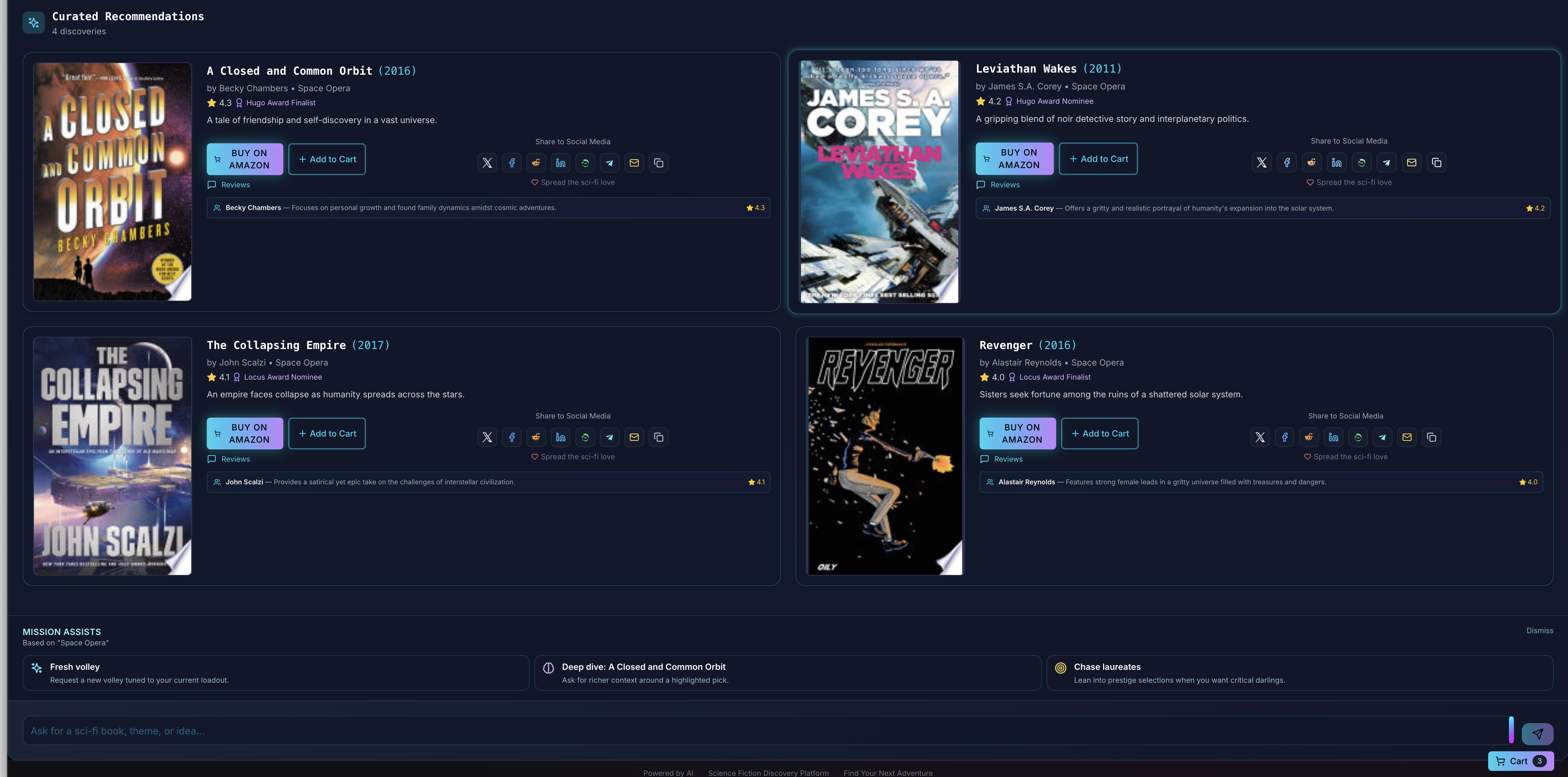Share Revenger on LinkedIn
The image size is (1568, 777).
click(1334, 437)
